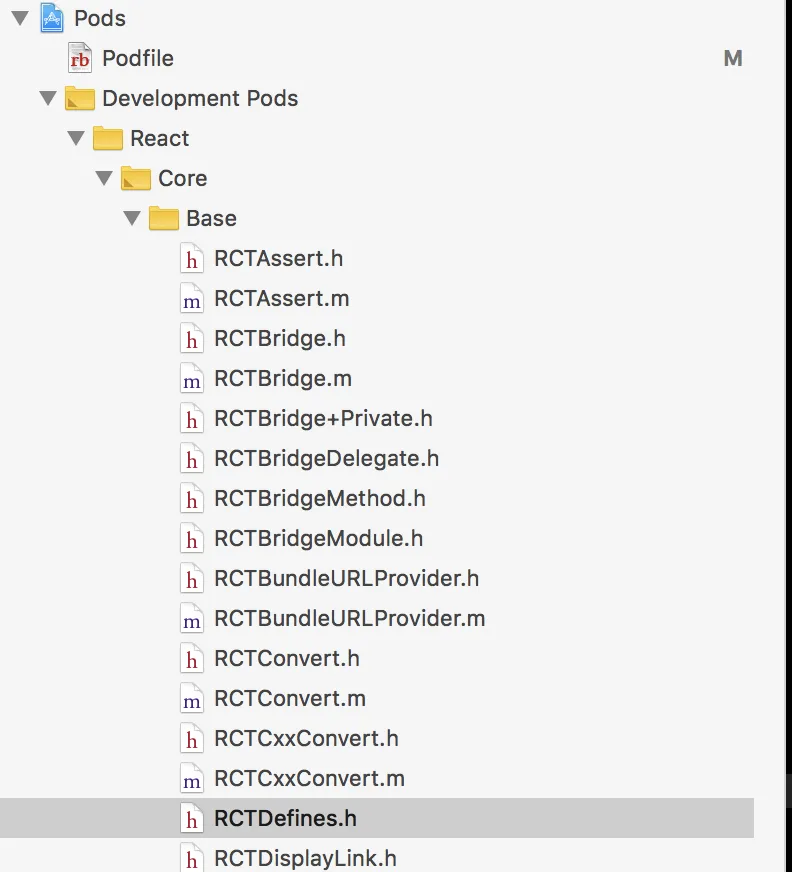
Task: Select RCTBridge+Private.h in the navigator
Action: pyautogui.click(x=323, y=418)
